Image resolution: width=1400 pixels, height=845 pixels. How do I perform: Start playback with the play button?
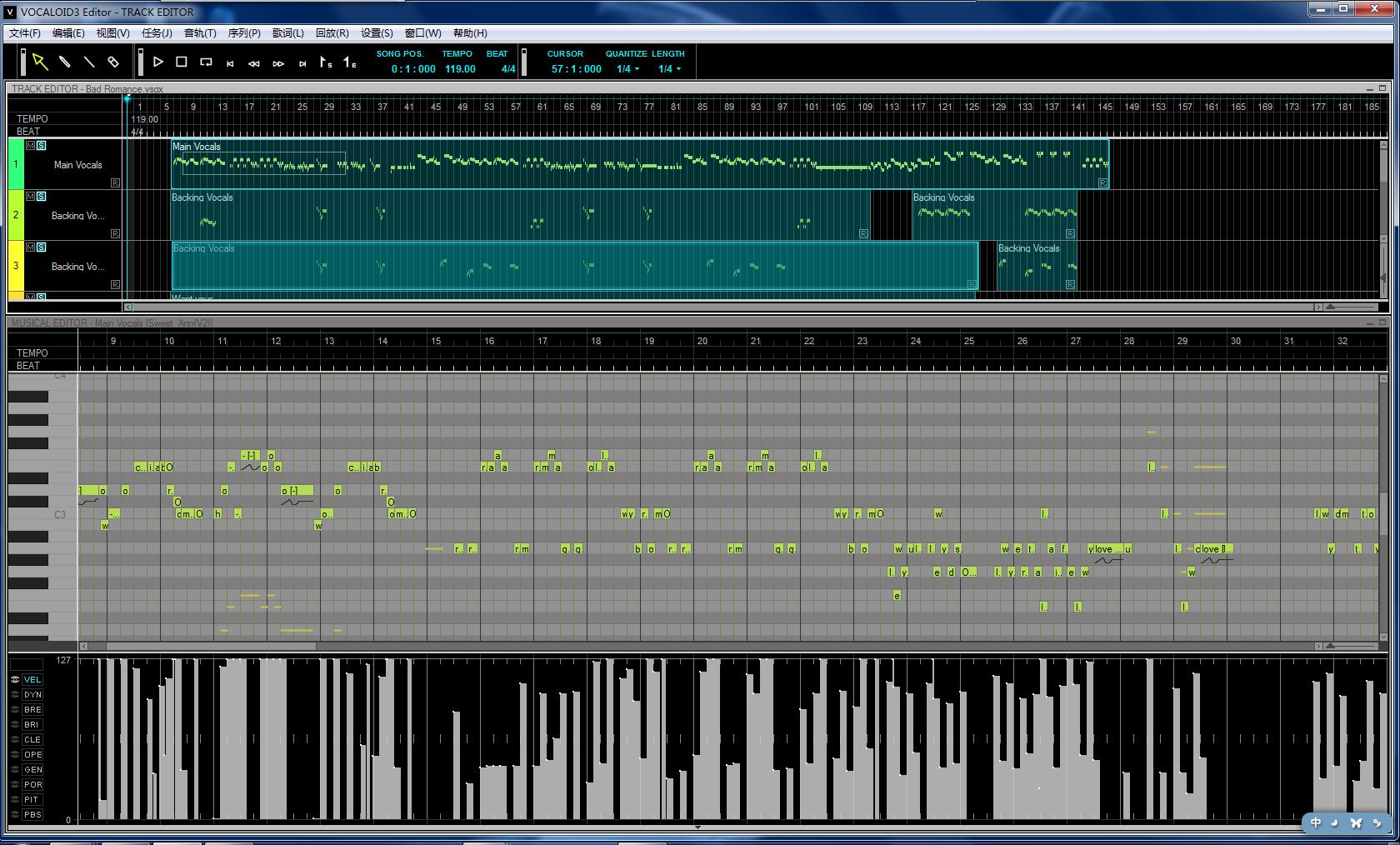157,62
